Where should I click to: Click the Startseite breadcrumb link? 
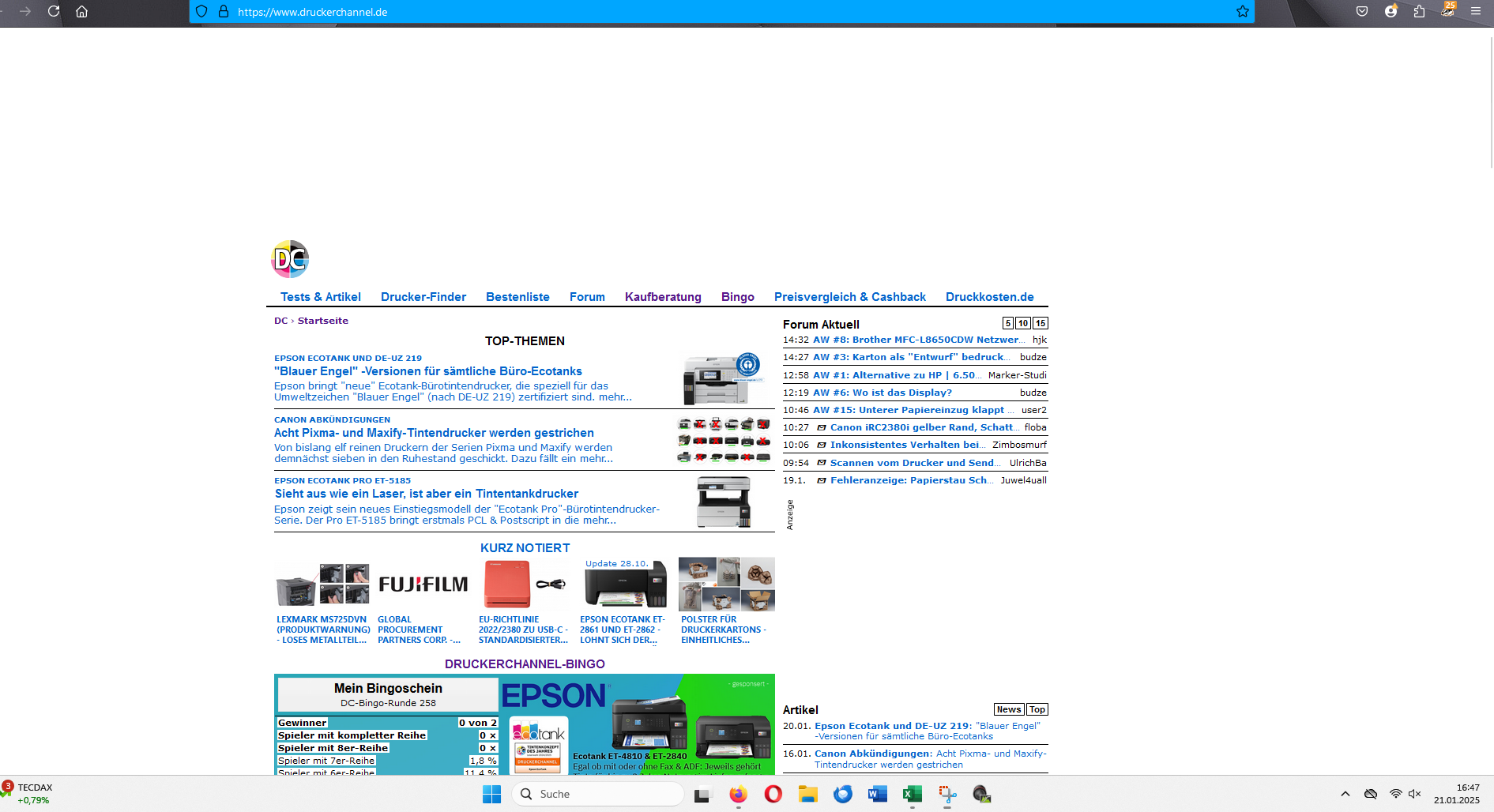coord(323,321)
